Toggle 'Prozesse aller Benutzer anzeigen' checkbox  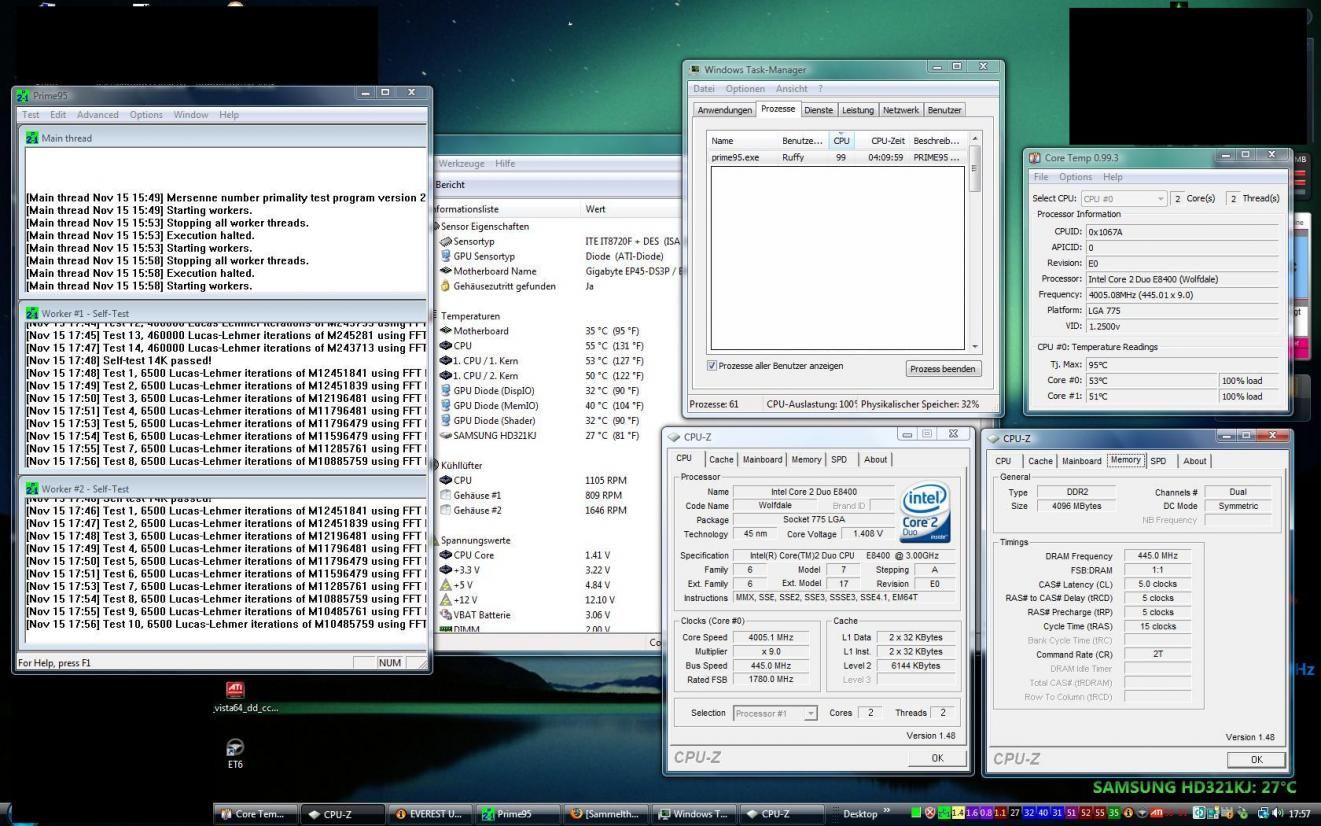coord(712,366)
